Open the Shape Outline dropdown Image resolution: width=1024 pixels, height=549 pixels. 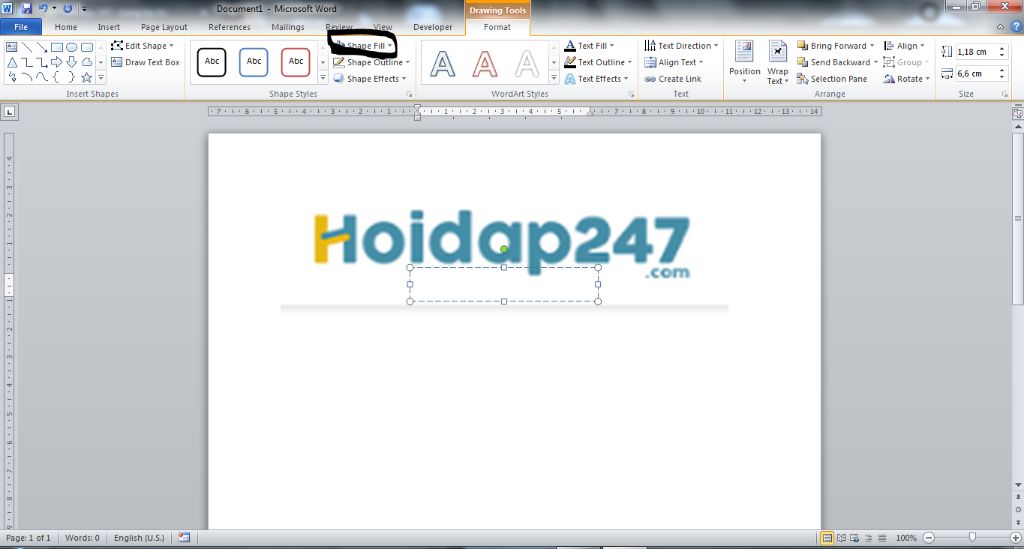pos(371,62)
